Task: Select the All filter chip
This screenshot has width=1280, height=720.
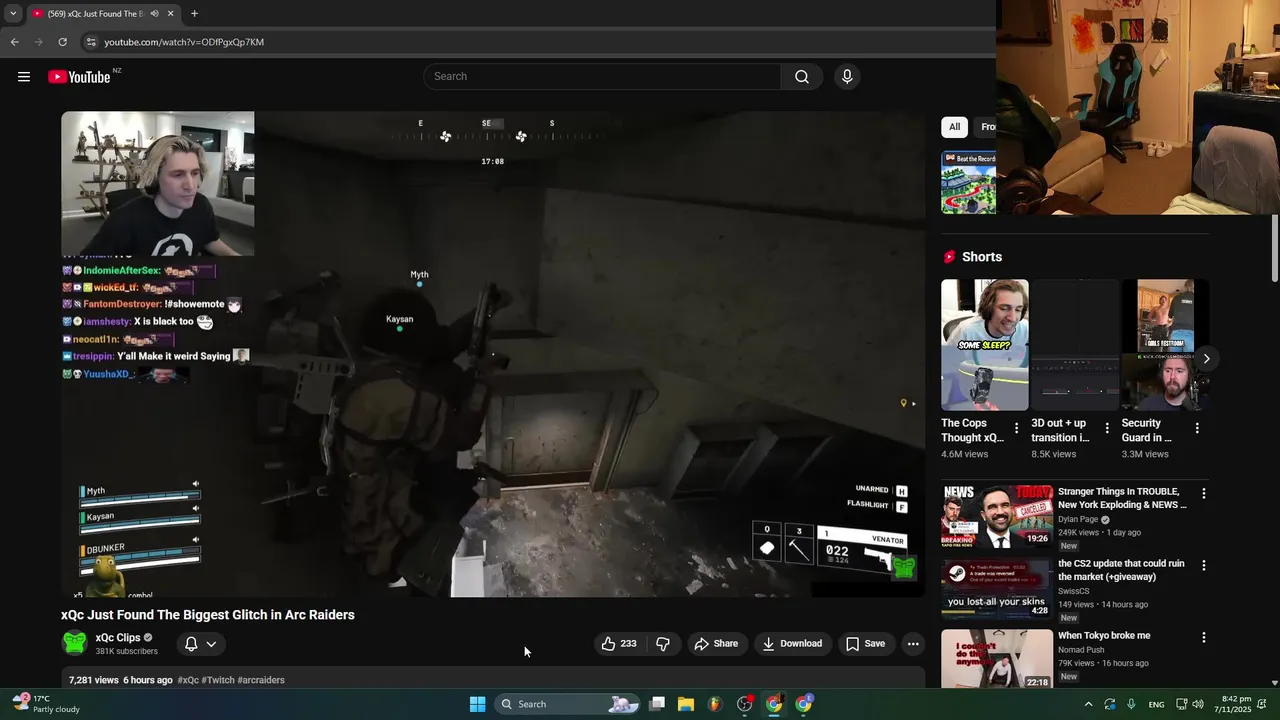Action: pyautogui.click(x=954, y=127)
